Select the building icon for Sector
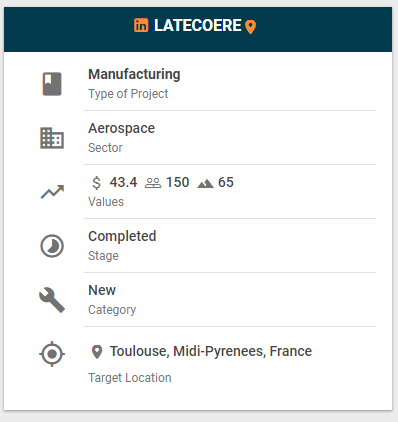Screen dimensions: 398x422 pos(52,138)
